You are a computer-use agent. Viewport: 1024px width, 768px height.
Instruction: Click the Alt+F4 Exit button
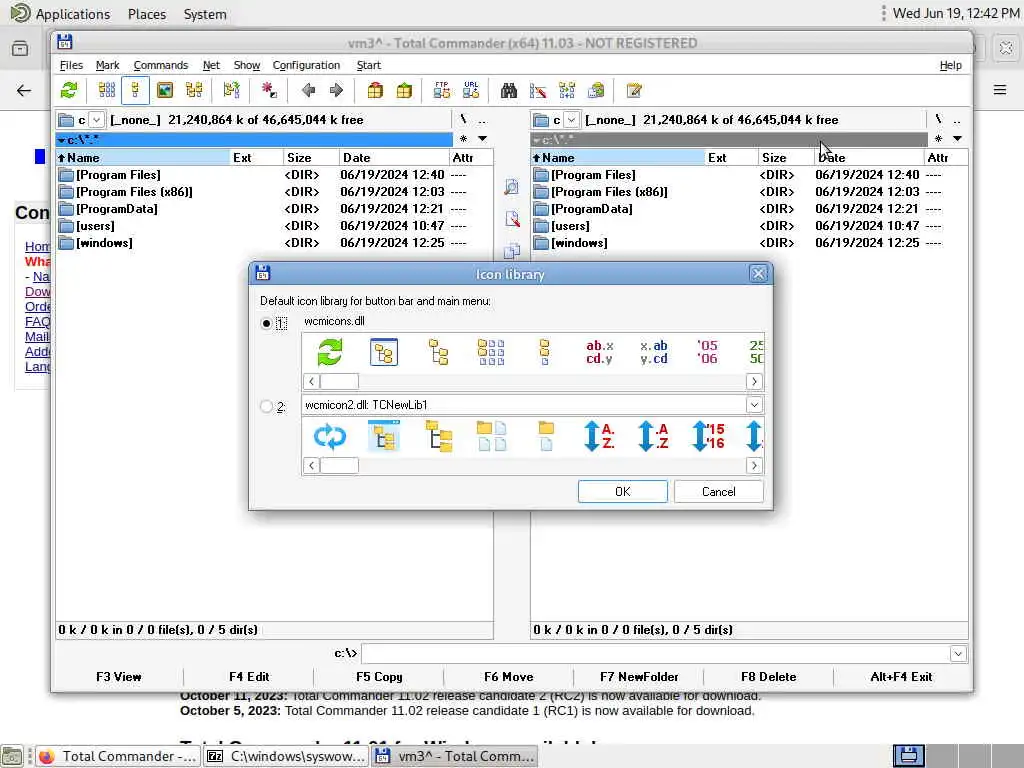pos(901,677)
